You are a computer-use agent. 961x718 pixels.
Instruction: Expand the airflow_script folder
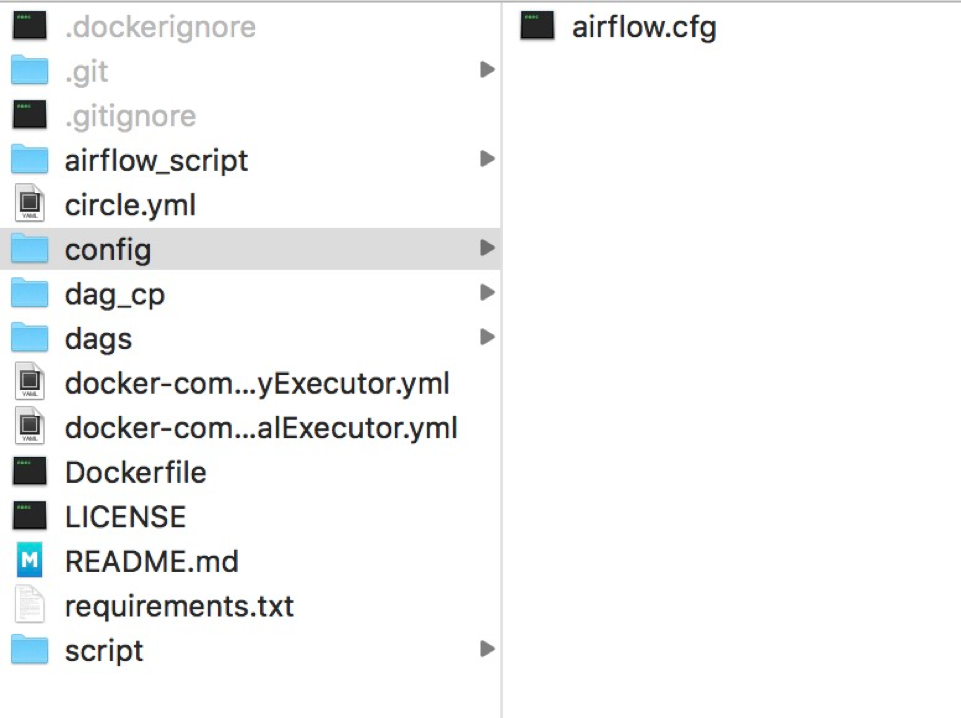point(487,159)
